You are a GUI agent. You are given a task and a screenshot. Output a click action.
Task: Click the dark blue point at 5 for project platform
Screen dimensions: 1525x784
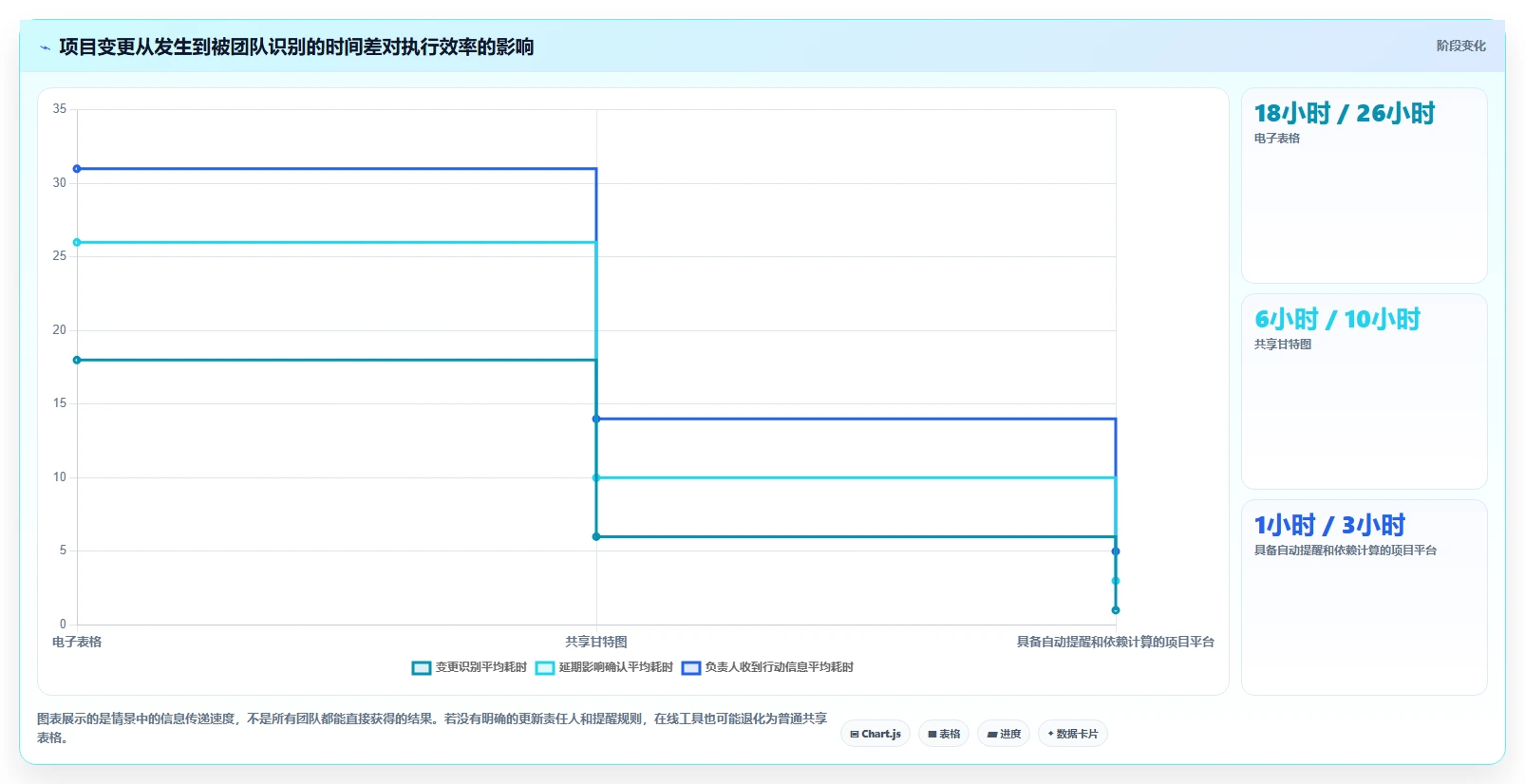(x=1116, y=551)
